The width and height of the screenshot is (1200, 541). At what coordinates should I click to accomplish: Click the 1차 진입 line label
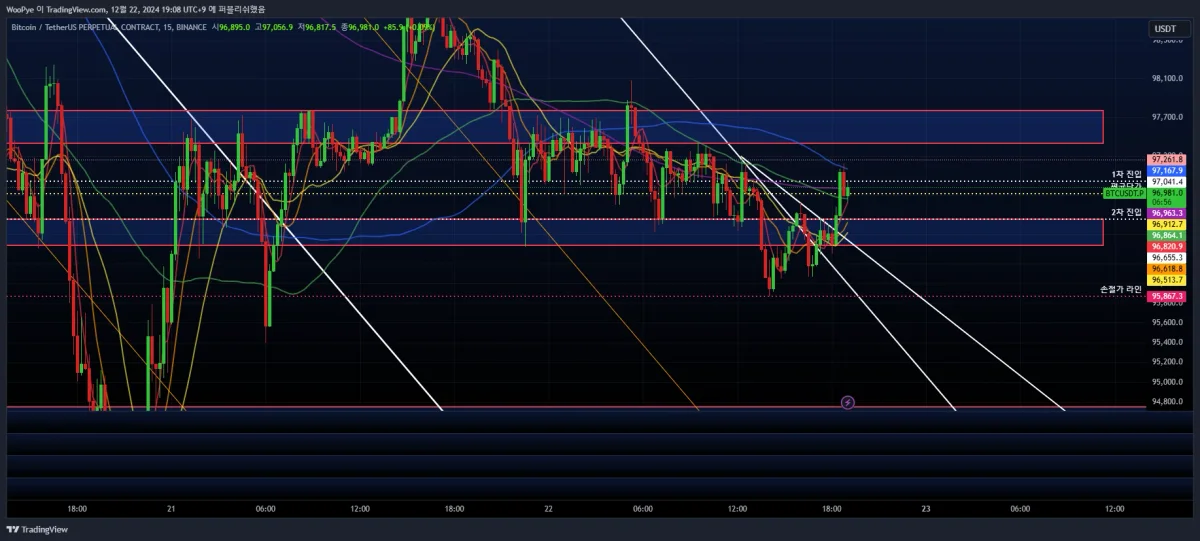(1126, 174)
